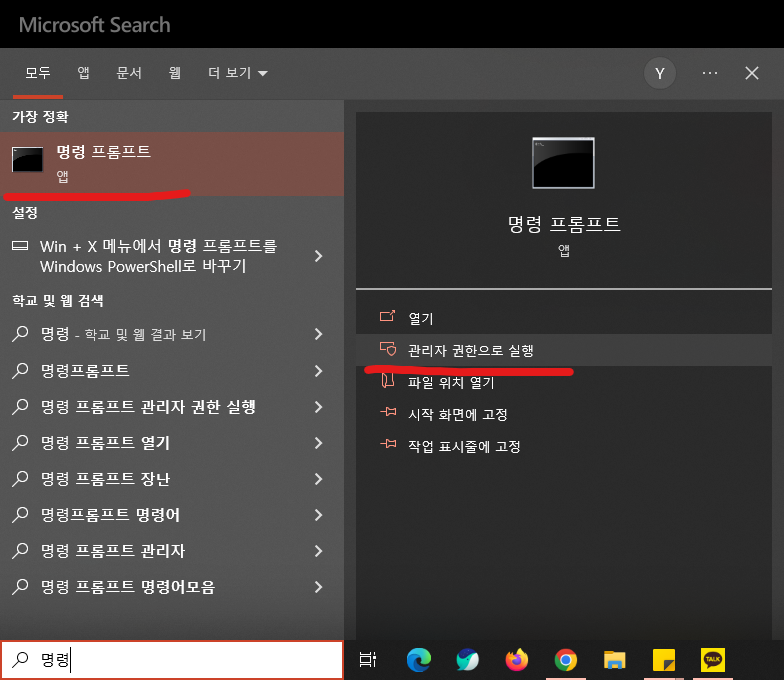Click search icon beside 명령 프롬프트 명령어모음

coord(20,586)
